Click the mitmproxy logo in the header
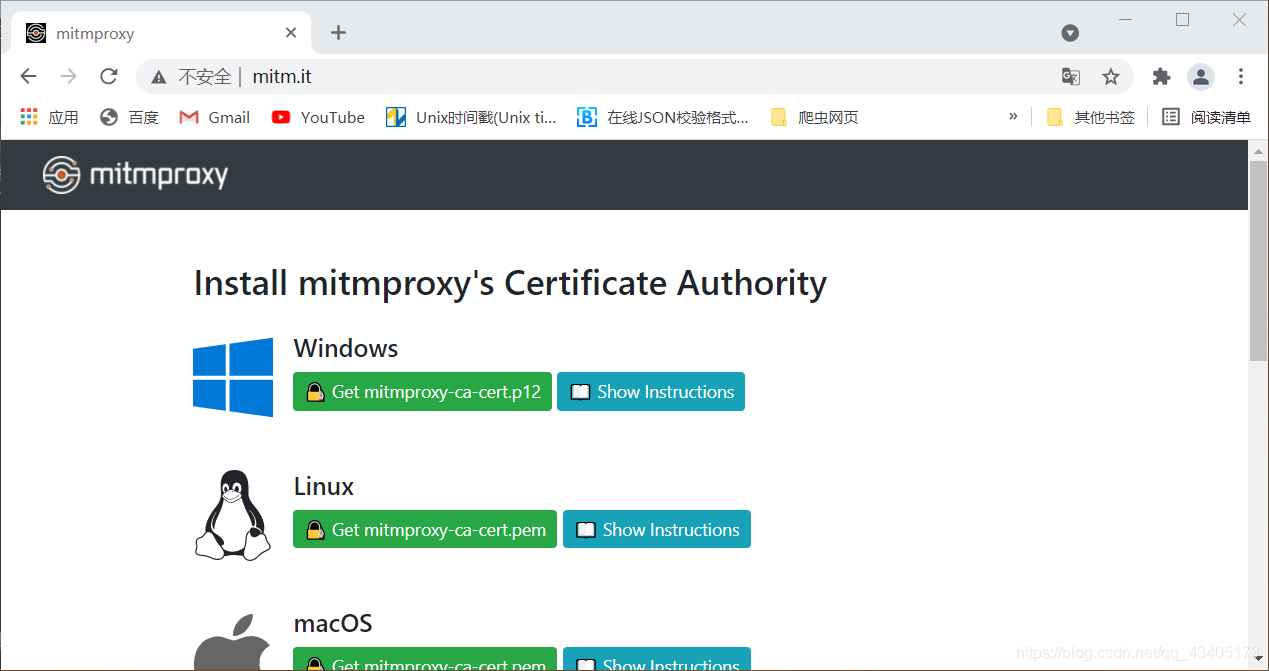Image resolution: width=1269 pixels, height=671 pixels. pos(135,174)
